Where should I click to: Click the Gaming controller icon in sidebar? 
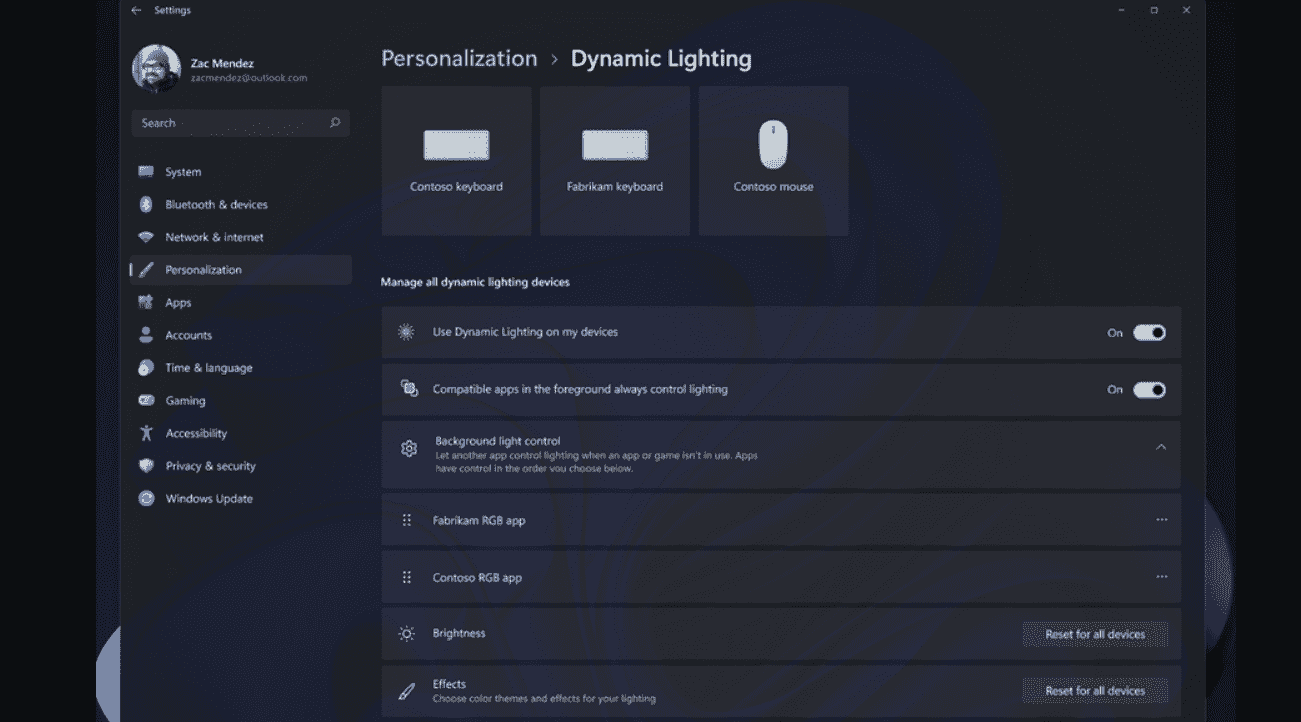(x=146, y=400)
